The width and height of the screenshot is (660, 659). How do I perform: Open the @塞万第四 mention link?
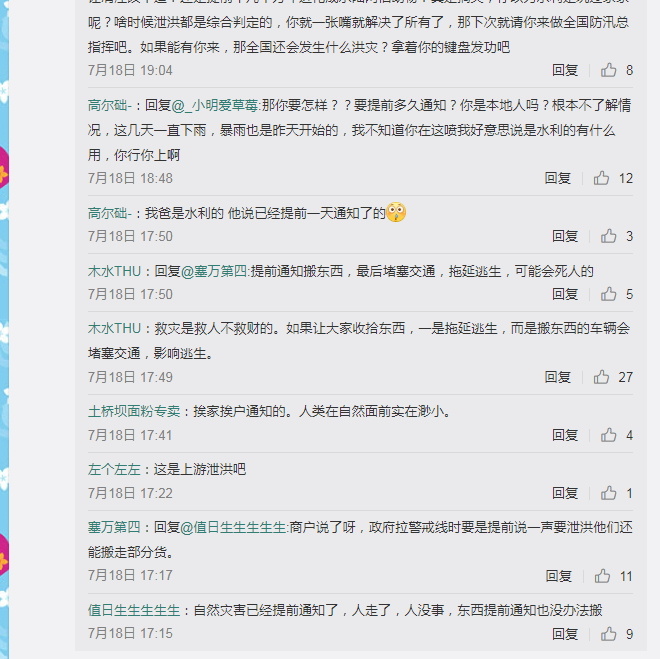coord(214,271)
